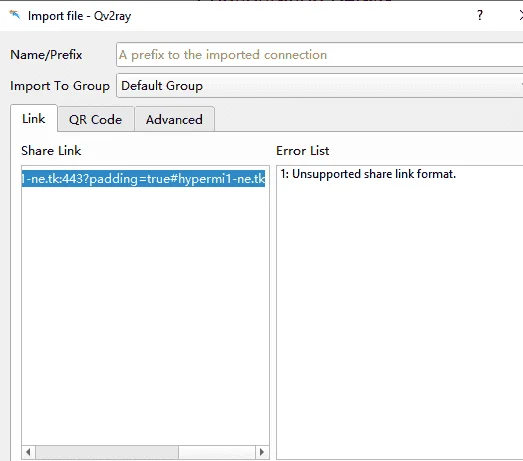Screen dimensions: 523x461
Task: Open the Advanced tab
Action: [x=174, y=119]
